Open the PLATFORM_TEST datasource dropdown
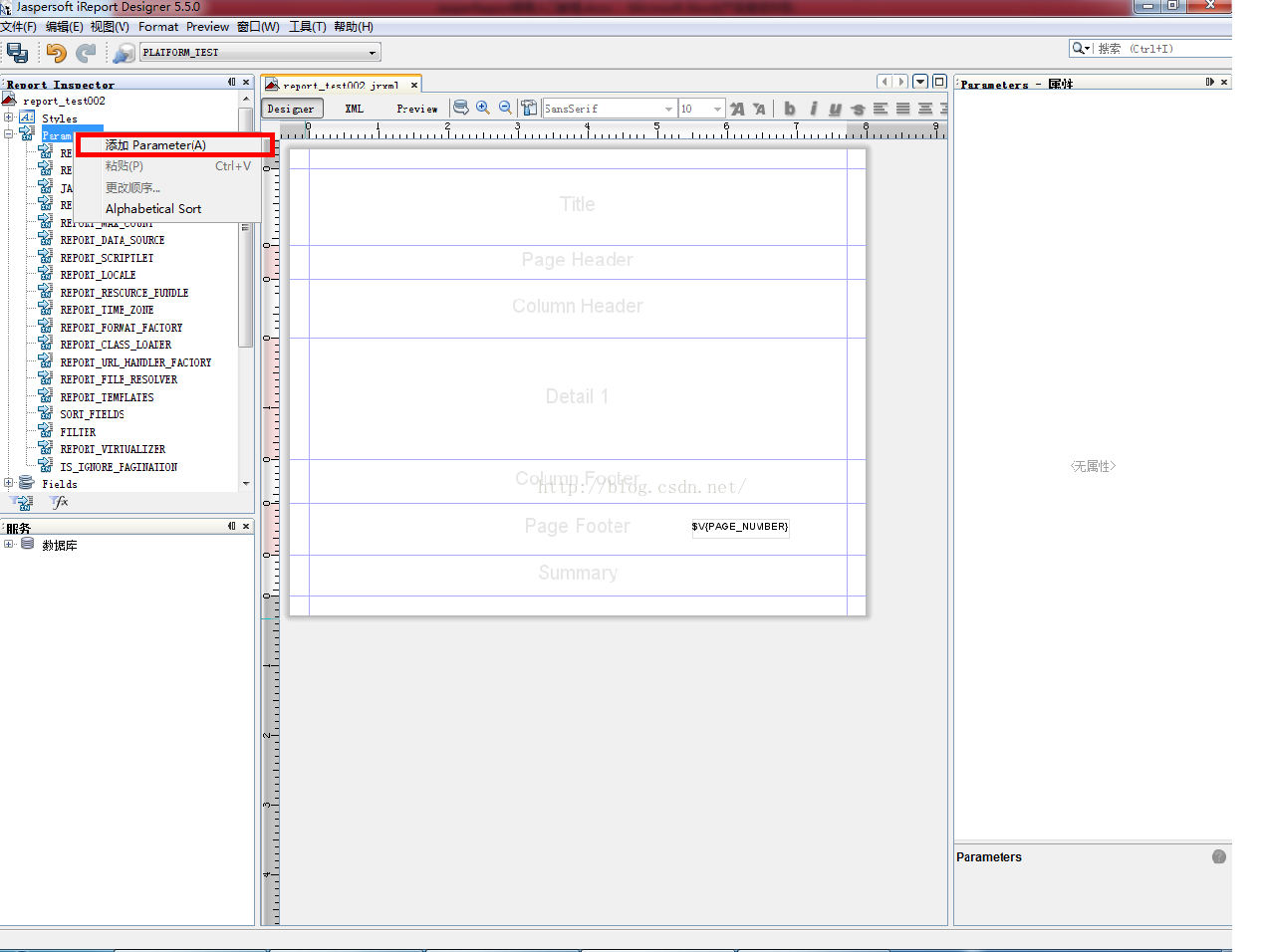This screenshot has height=952, width=1267. click(373, 53)
